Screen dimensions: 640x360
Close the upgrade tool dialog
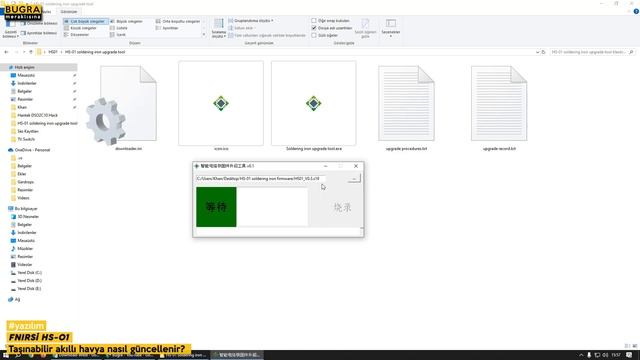click(356, 166)
